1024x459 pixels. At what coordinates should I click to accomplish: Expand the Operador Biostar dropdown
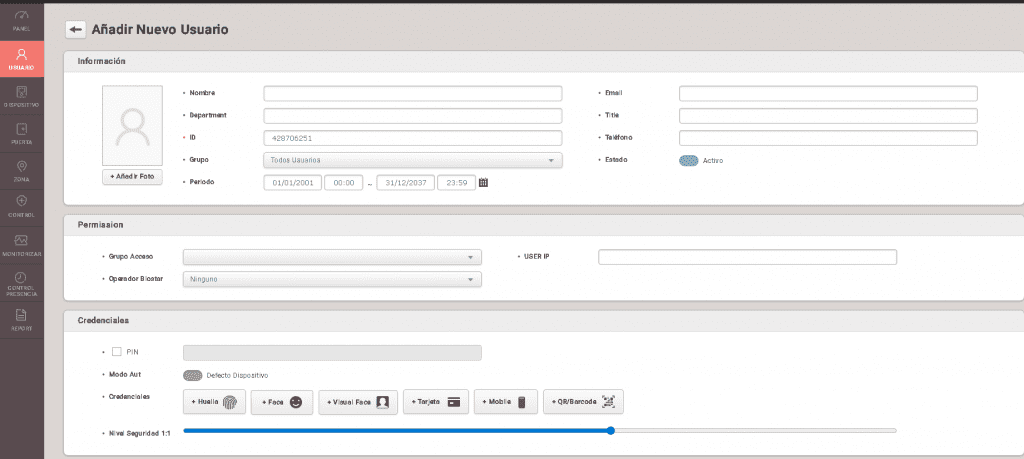coord(332,279)
